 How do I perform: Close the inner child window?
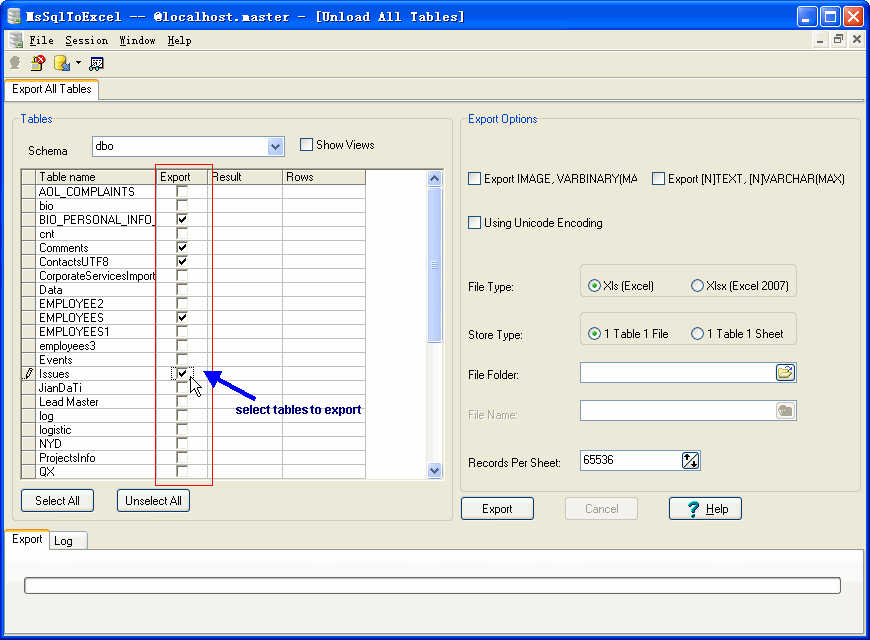coord(857,39)
